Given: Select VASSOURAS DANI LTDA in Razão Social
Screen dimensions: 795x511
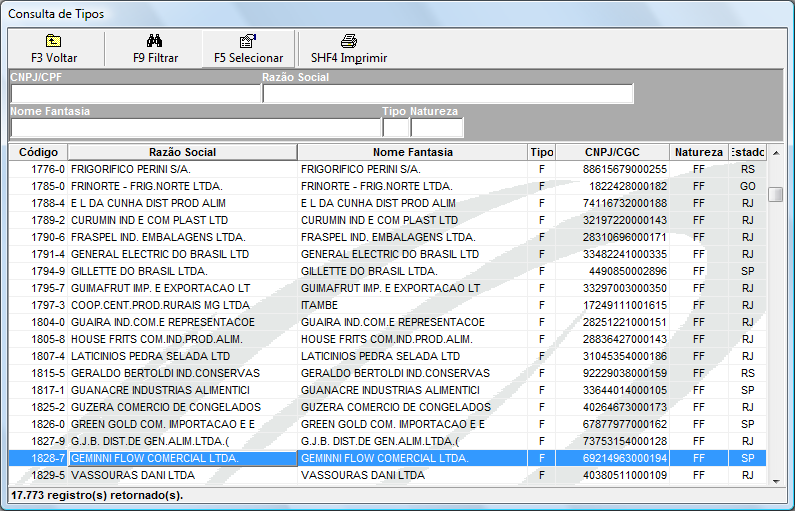Looking at the screenshot, I should pyautogui.click(x=183, y=475).
